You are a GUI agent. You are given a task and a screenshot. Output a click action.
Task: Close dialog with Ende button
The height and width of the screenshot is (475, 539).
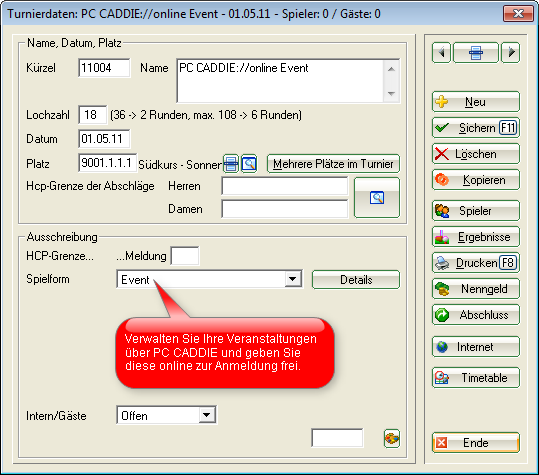(476, 443)
